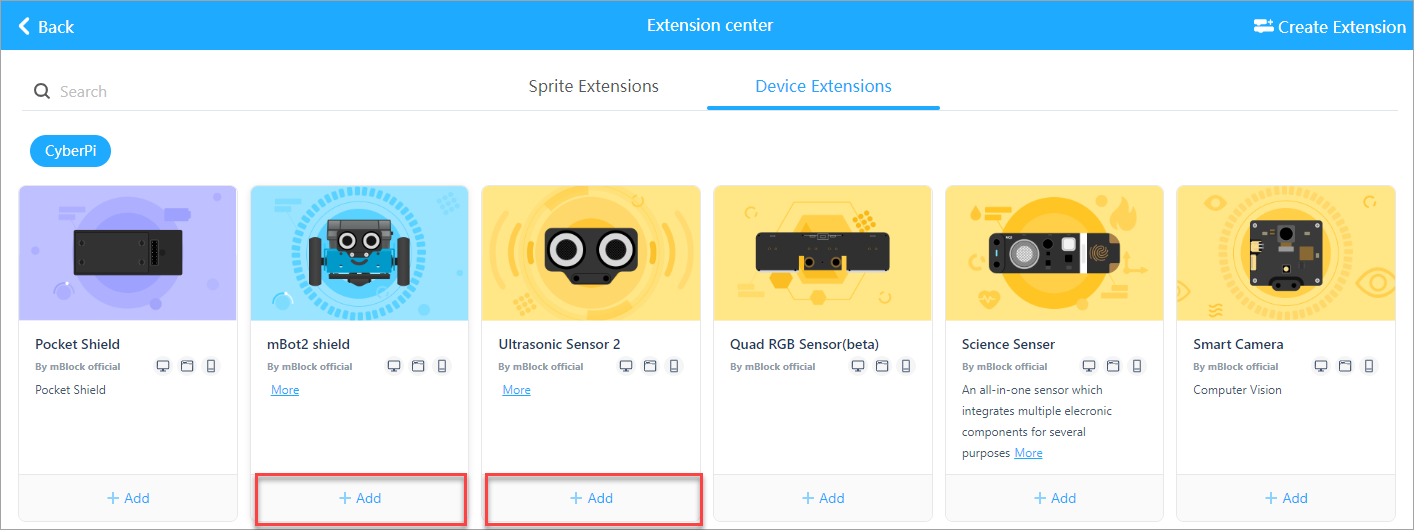Add the Ultrasonic Sensor 2 extension
Viewport: 1414px width, 530px height.
click(592, 498)
